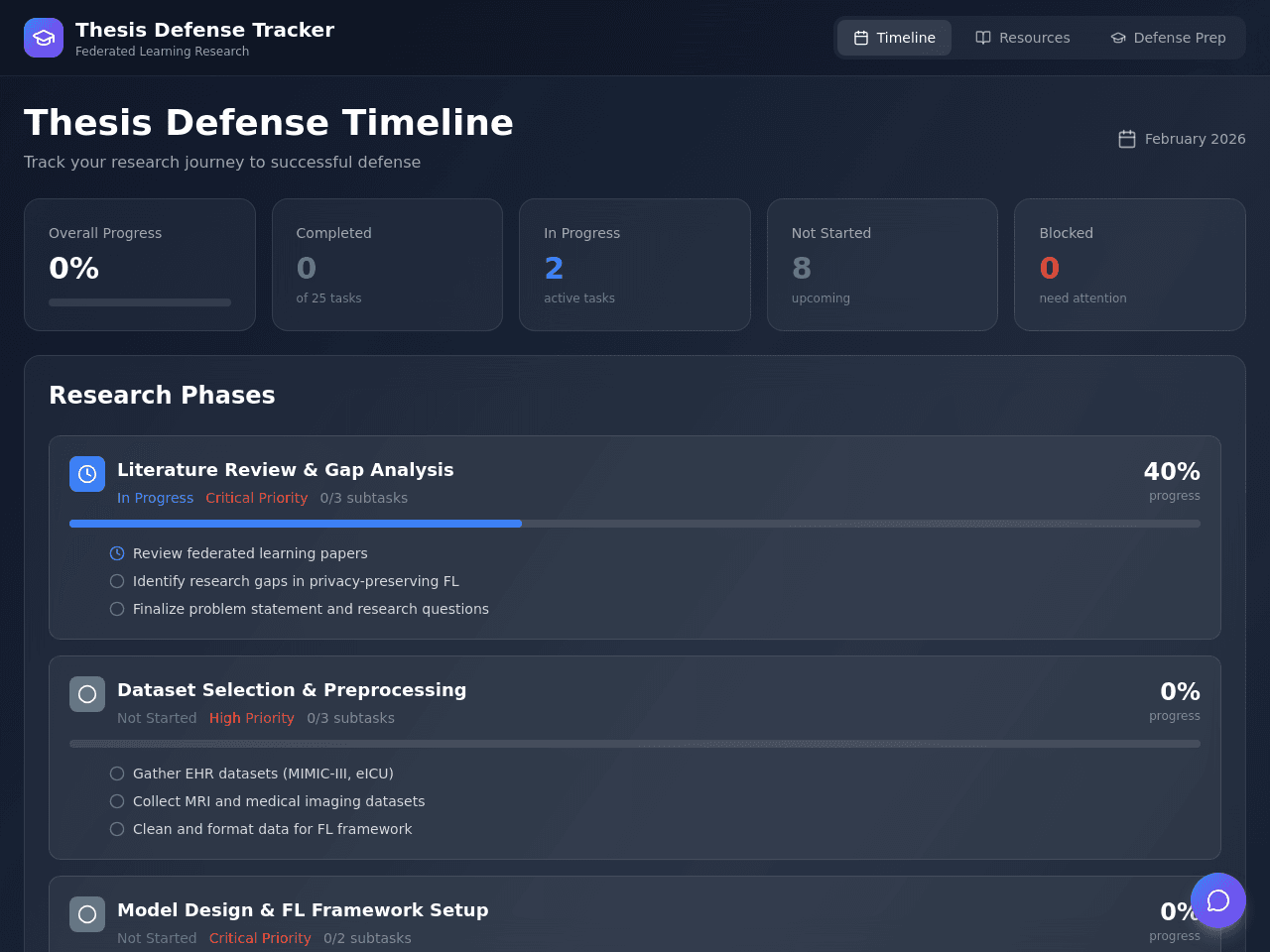
Task: Click the Critical Priority label under Model Design
Action: [260, 938]
